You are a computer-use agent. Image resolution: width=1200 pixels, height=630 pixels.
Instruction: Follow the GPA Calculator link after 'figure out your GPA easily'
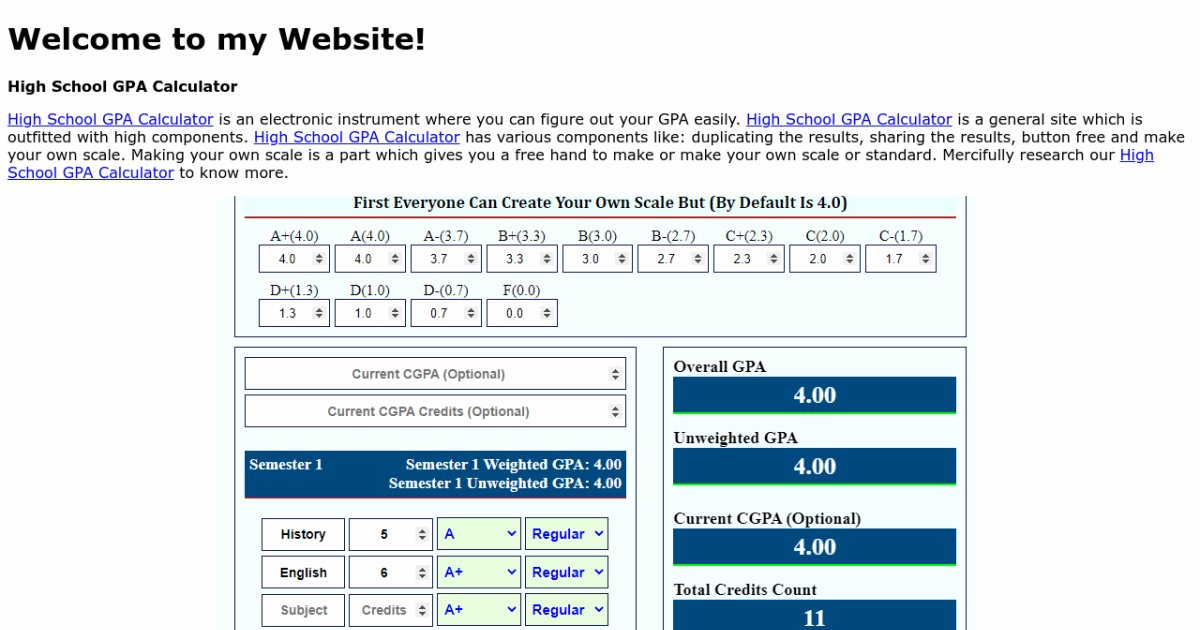848,119
